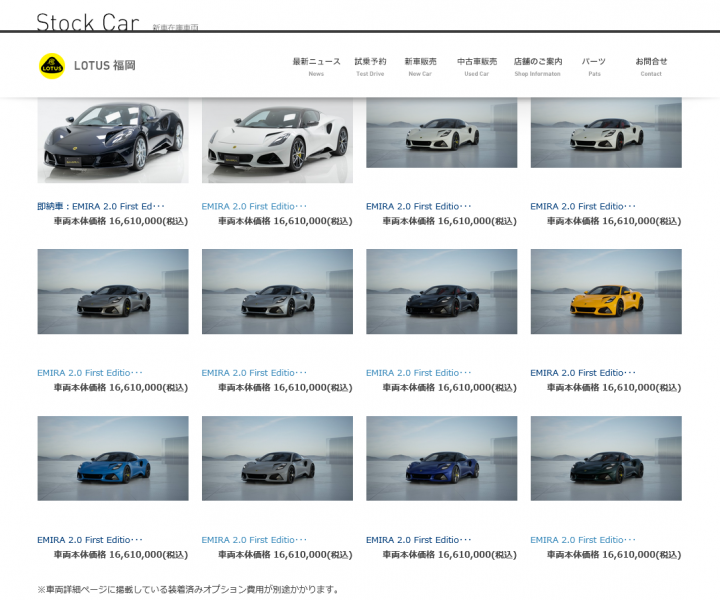This screenshot has width=720, height=600.
Task: Click EMIRA link under dark green car
Action: [583, 540]
